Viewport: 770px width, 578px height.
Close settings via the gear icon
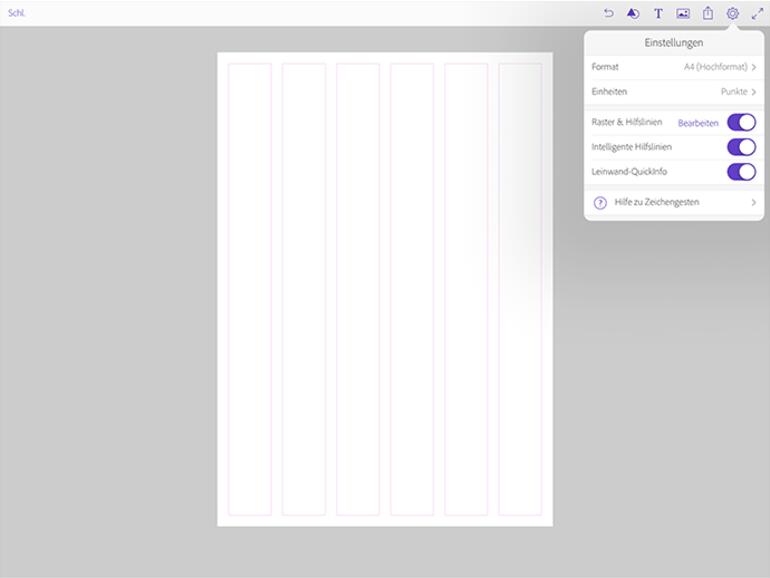(733, 13)
